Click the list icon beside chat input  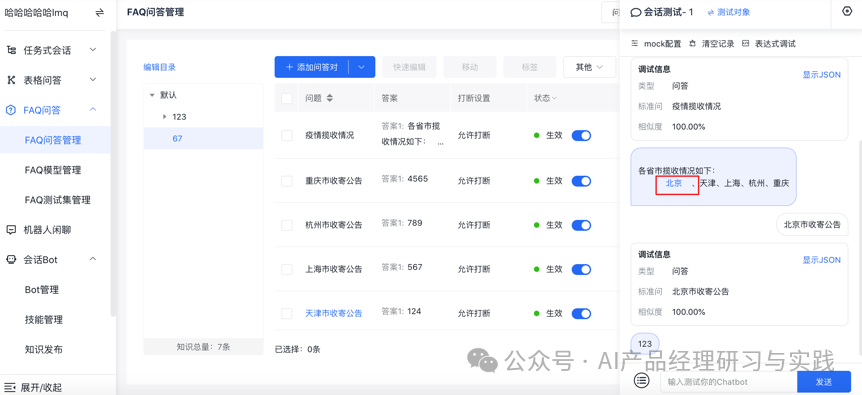click(641, 380)
